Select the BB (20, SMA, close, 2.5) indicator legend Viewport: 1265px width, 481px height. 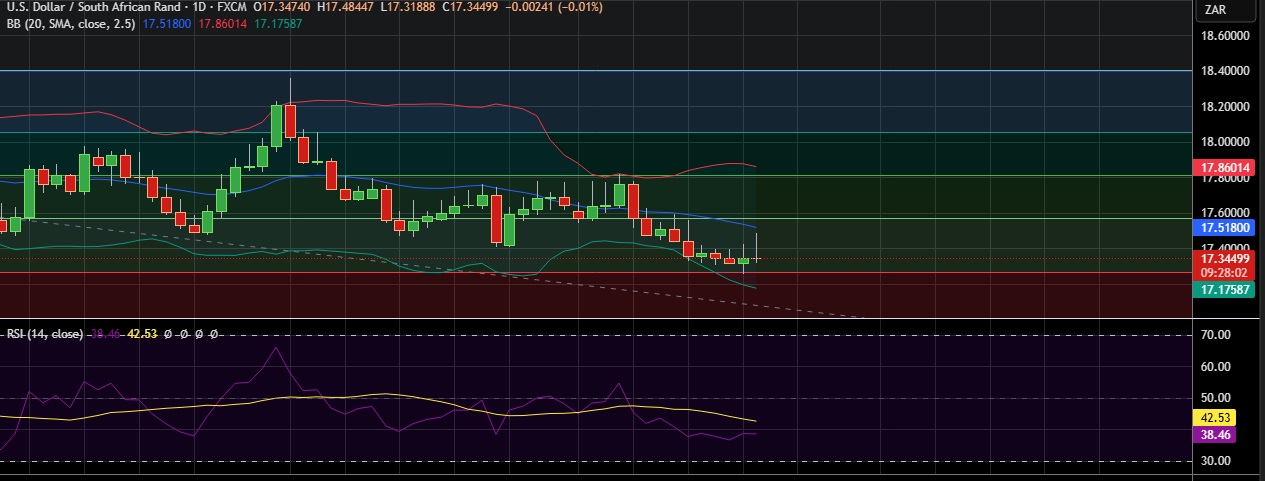[66, 22]
